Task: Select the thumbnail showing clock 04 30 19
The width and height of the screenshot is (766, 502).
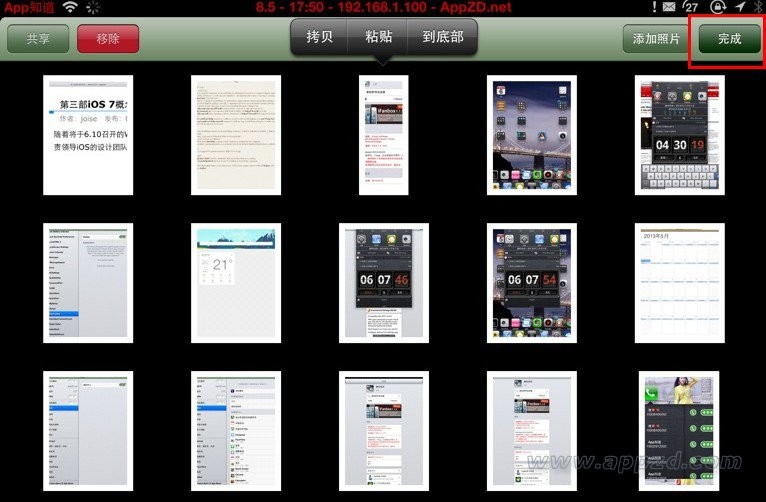Action: [680, 135]
